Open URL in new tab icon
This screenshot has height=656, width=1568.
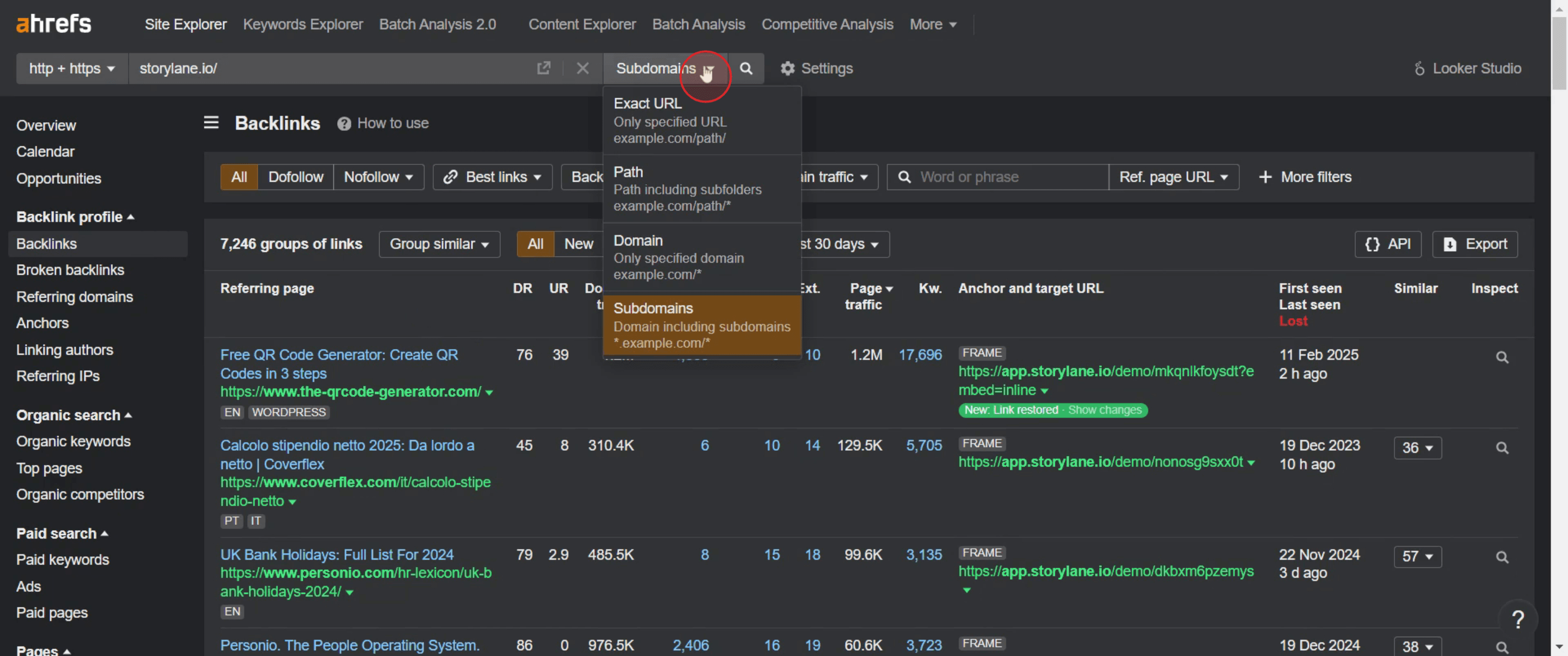544,68
